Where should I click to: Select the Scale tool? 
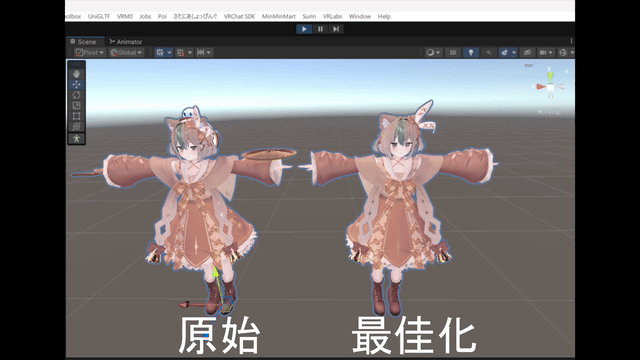point(76,106)
